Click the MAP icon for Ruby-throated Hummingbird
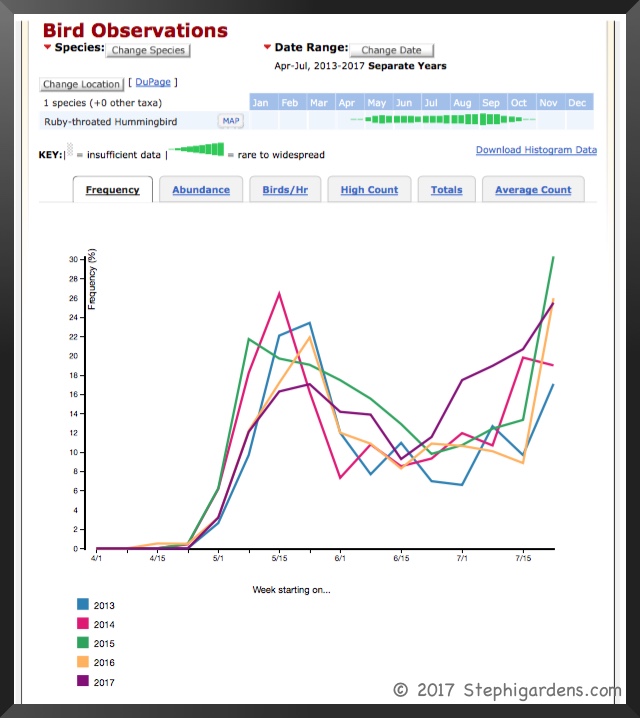 [x=230, y=121]
